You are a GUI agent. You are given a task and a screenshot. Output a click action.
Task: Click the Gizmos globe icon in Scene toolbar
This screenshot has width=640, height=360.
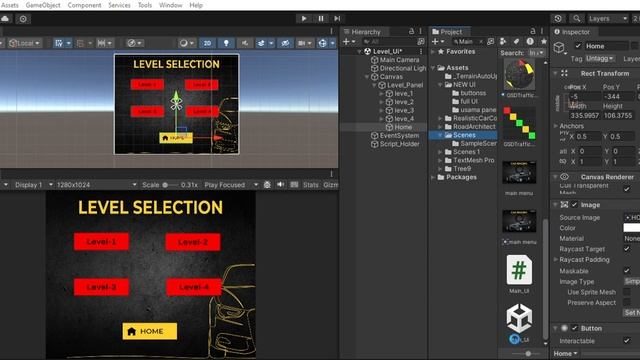tap(322, 43)
